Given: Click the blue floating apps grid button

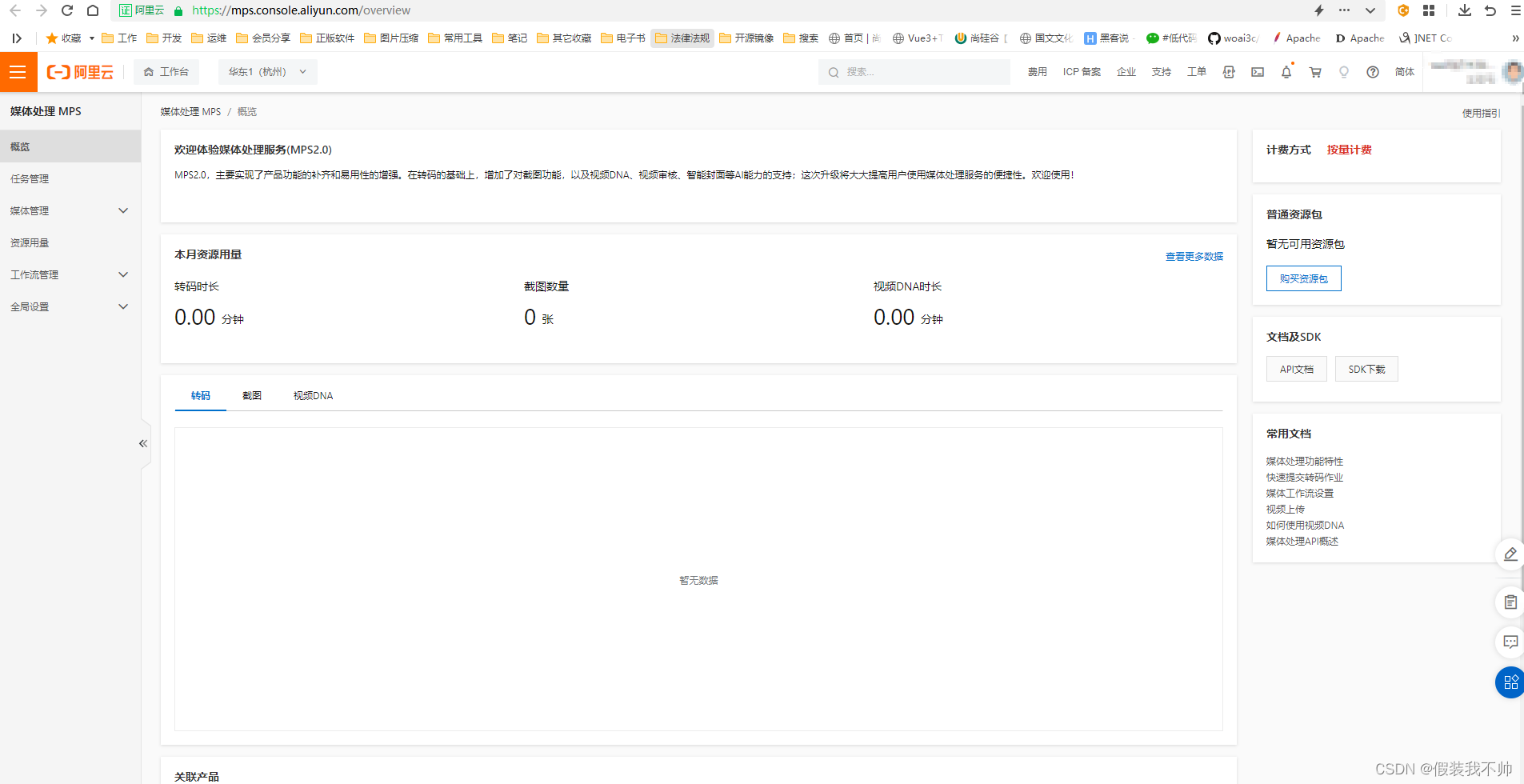Looking at the screenshot, I should click(x=1510, y=682).
